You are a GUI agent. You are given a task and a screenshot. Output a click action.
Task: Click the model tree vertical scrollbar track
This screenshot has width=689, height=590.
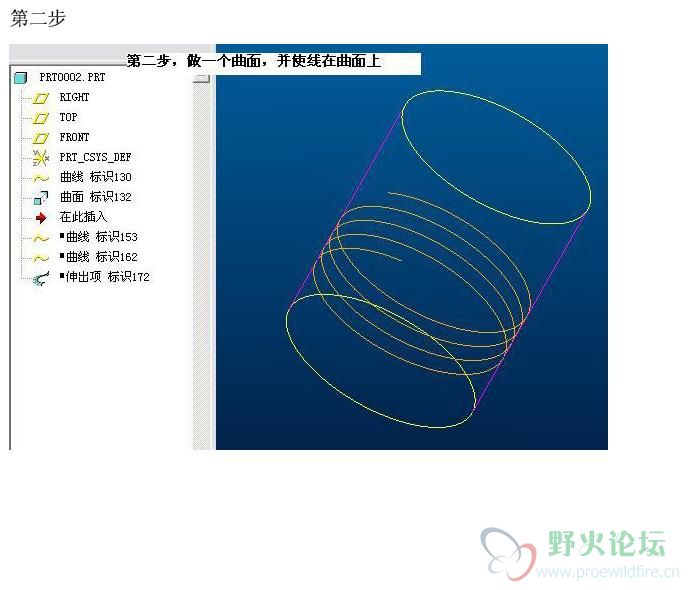(x=202, y=264)
